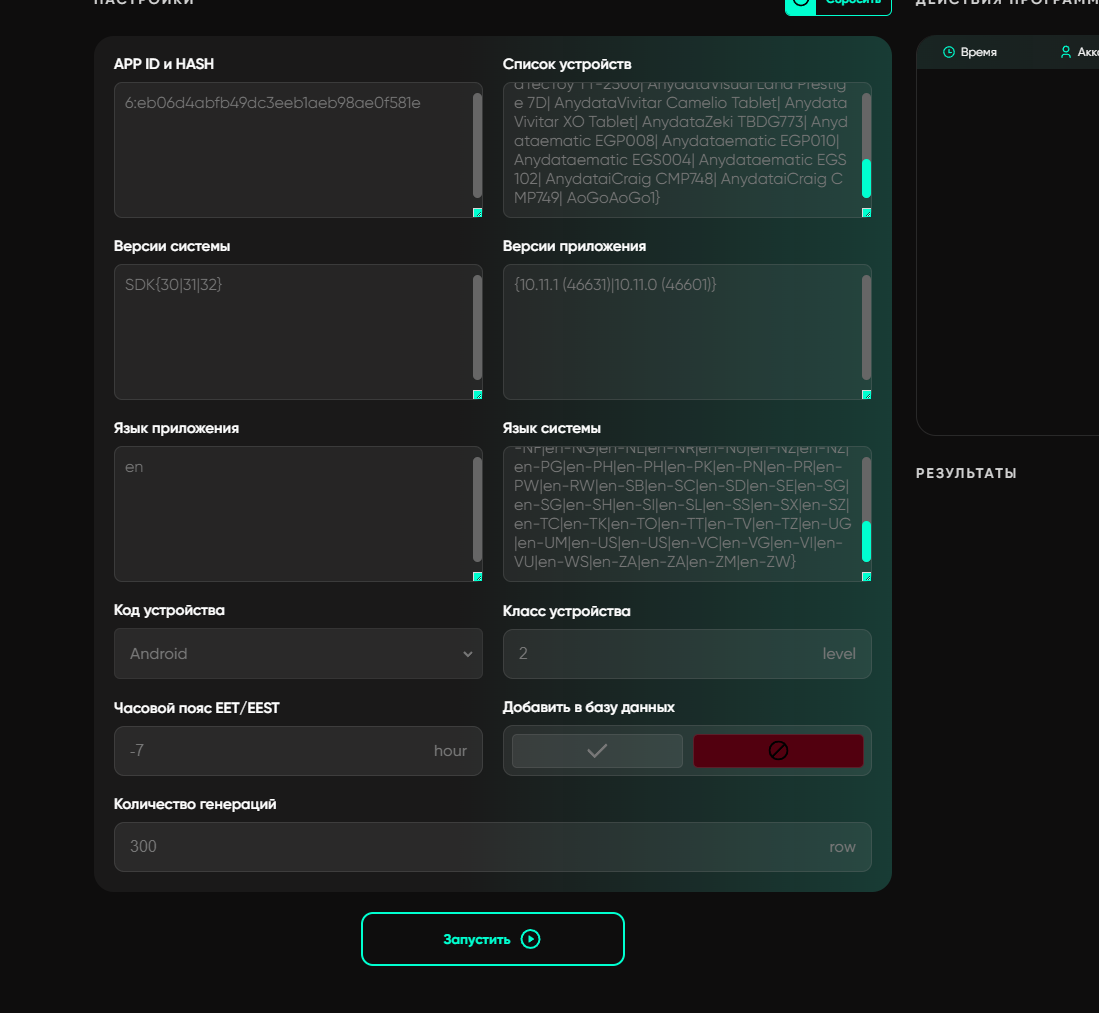
Task: Disable Добавить в базу данных with red option
Action: 778,751
